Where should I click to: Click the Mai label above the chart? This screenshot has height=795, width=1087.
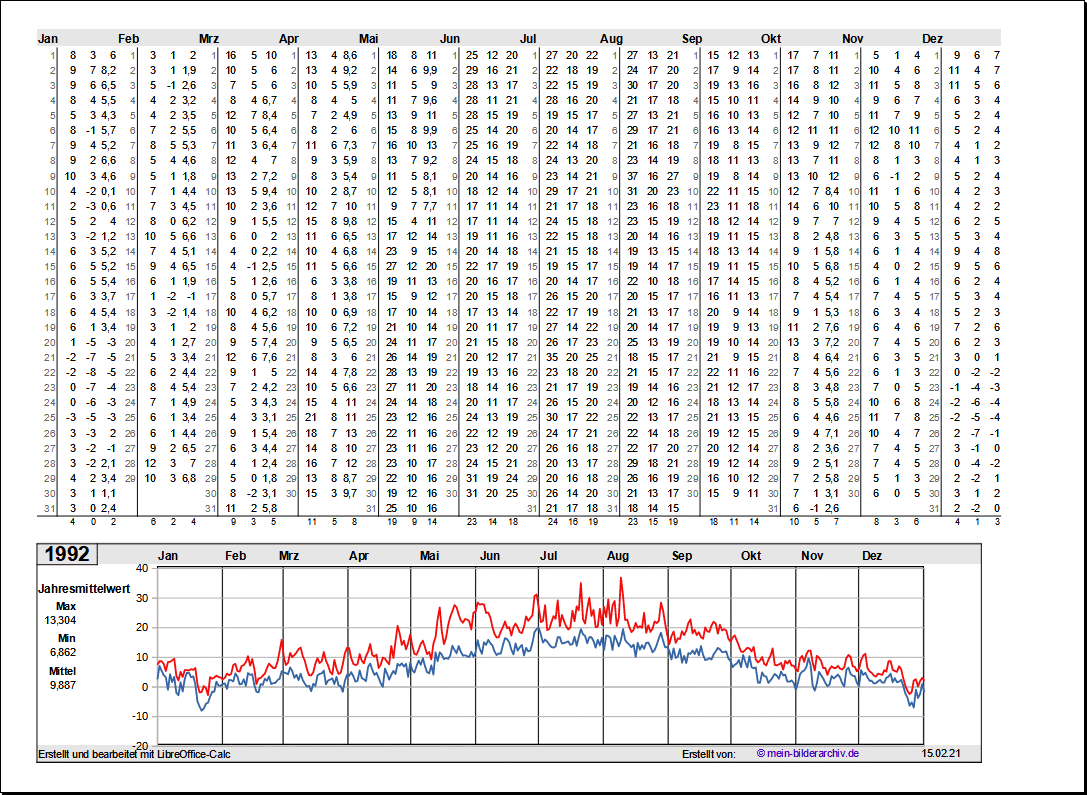tap(430, 556)
